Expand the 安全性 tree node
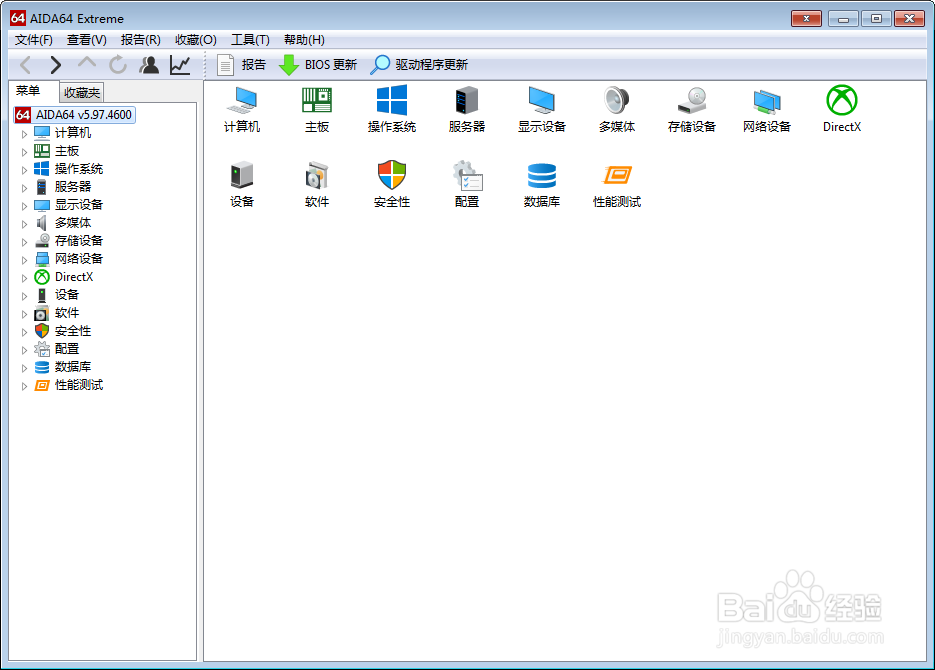 point(24,332)
